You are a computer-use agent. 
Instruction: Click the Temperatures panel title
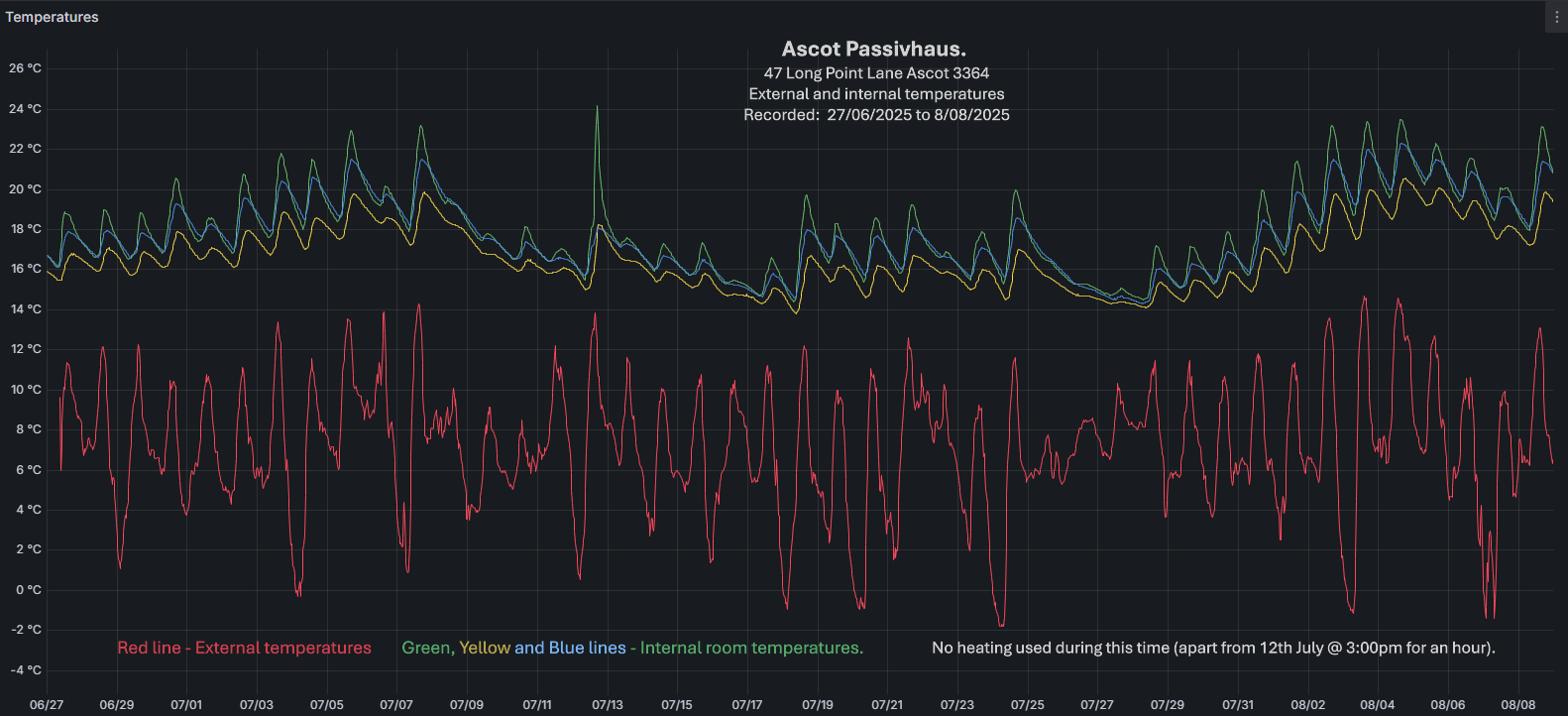(53, 17)
